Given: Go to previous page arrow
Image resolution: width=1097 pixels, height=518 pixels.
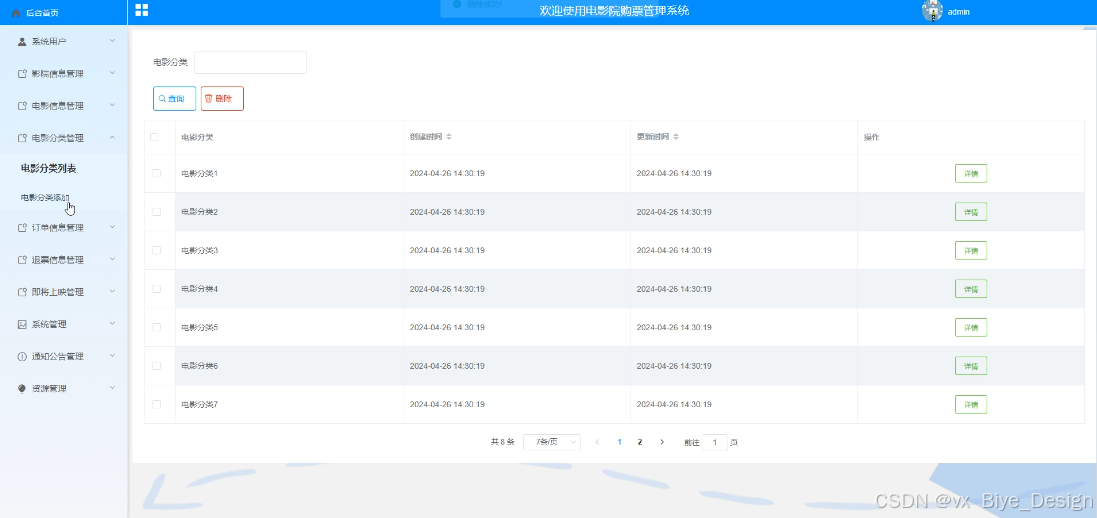Looking at the screenshot, I should pyautogui.click(x=597, y=442).
